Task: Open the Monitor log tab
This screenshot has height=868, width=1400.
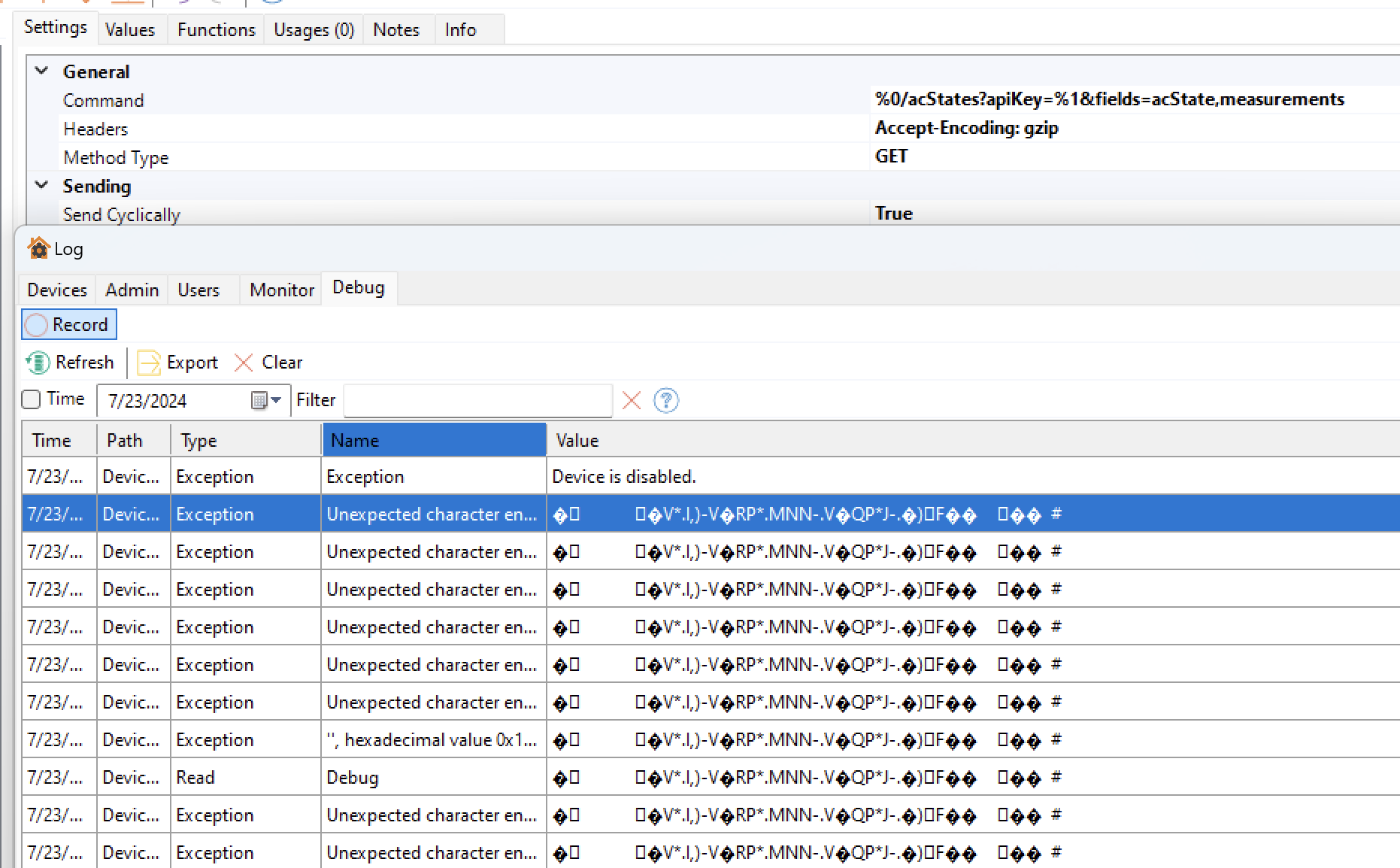Action: coord(281,290)
